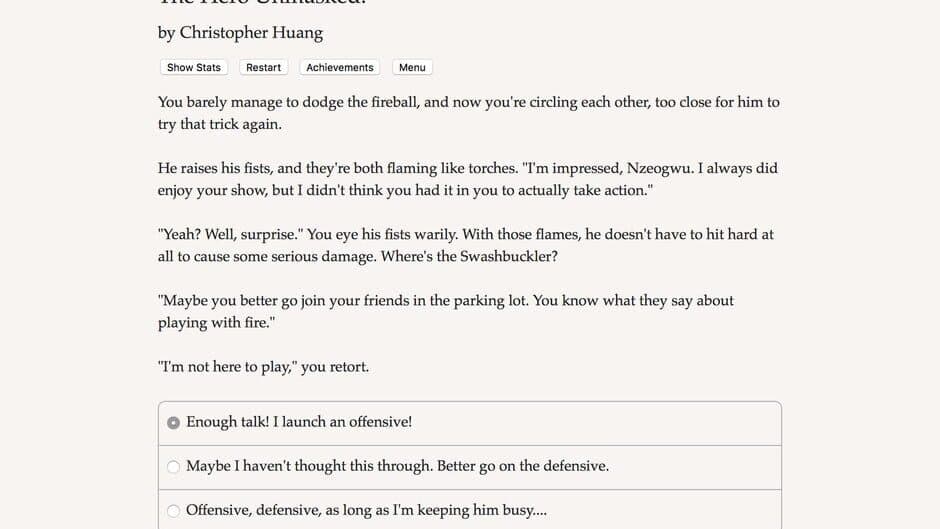The image size is (940, 529).
Task: Choose the "keeping him busy" radio button
Action: (x=174, y=511)
